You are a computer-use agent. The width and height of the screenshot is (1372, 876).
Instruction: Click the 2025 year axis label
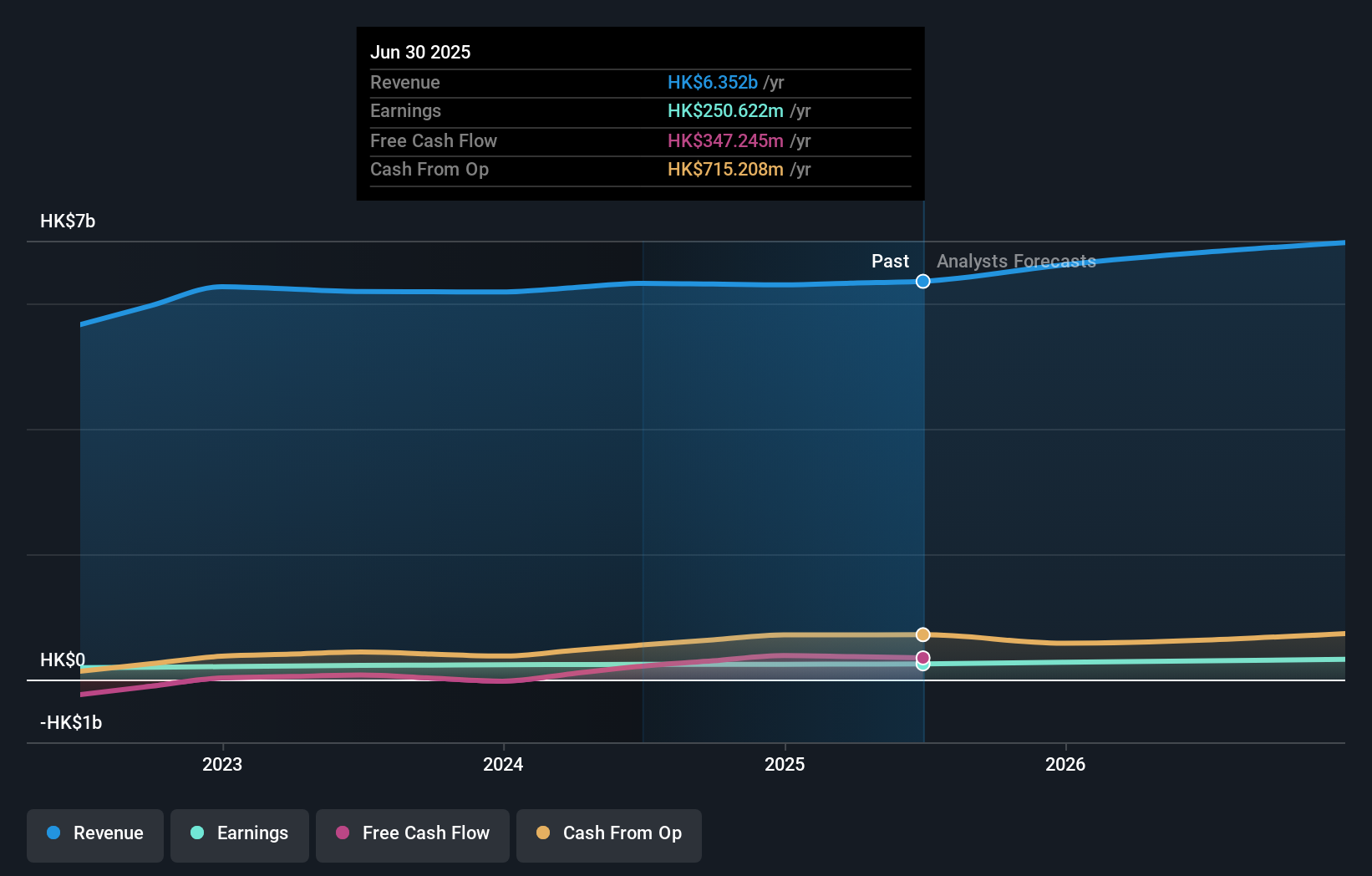(785, 763)
